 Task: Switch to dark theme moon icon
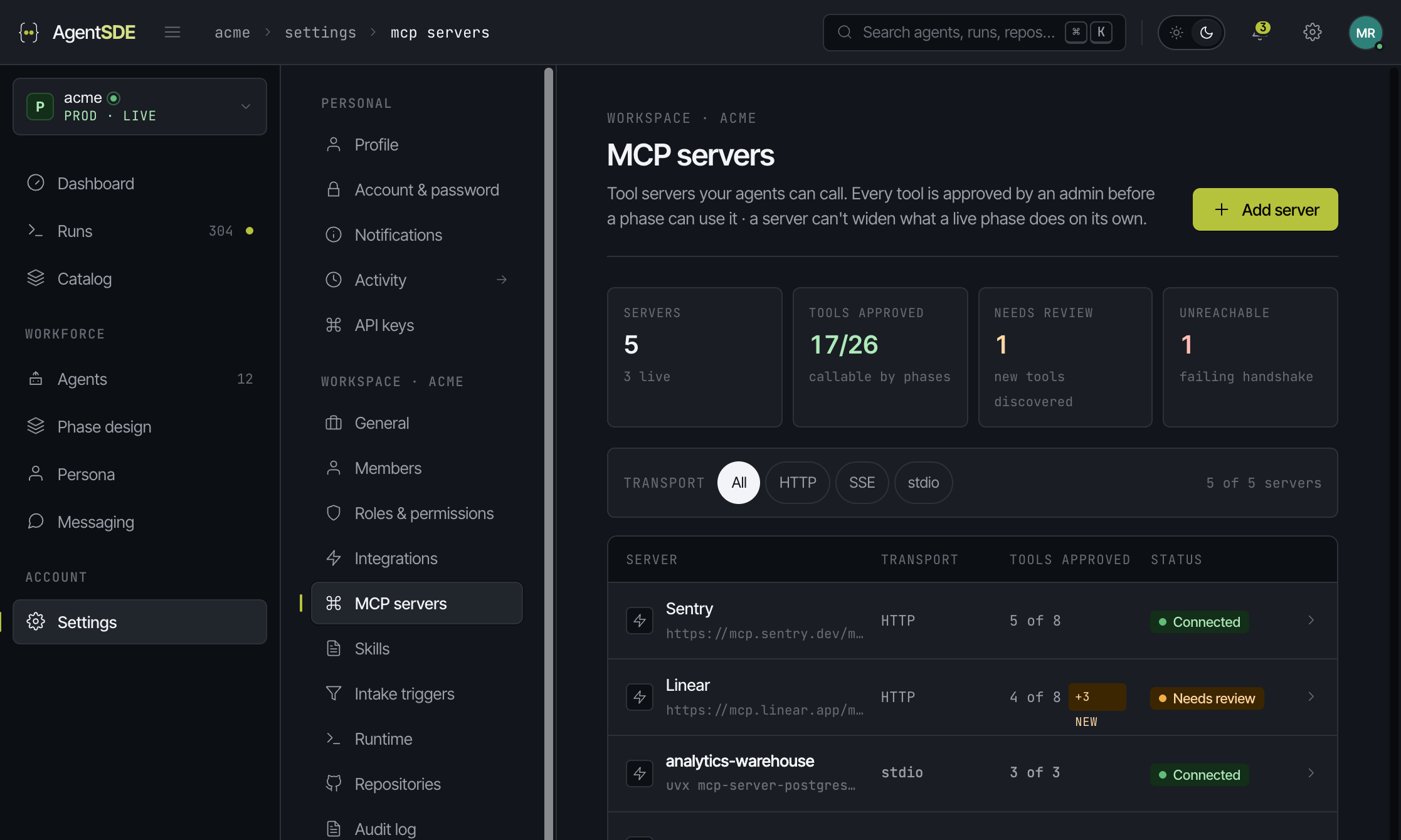click(1206, 33)
